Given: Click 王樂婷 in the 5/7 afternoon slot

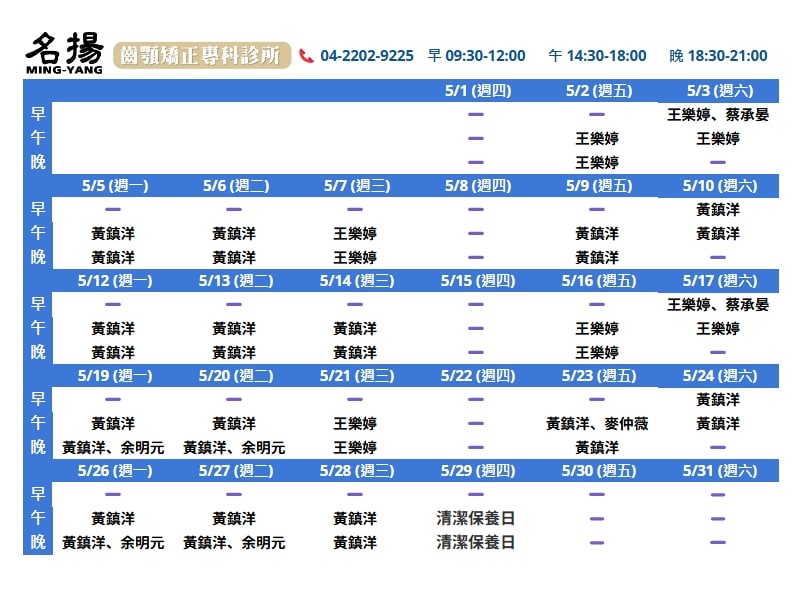Looking at the screenshot, I should tap(355, 234).
